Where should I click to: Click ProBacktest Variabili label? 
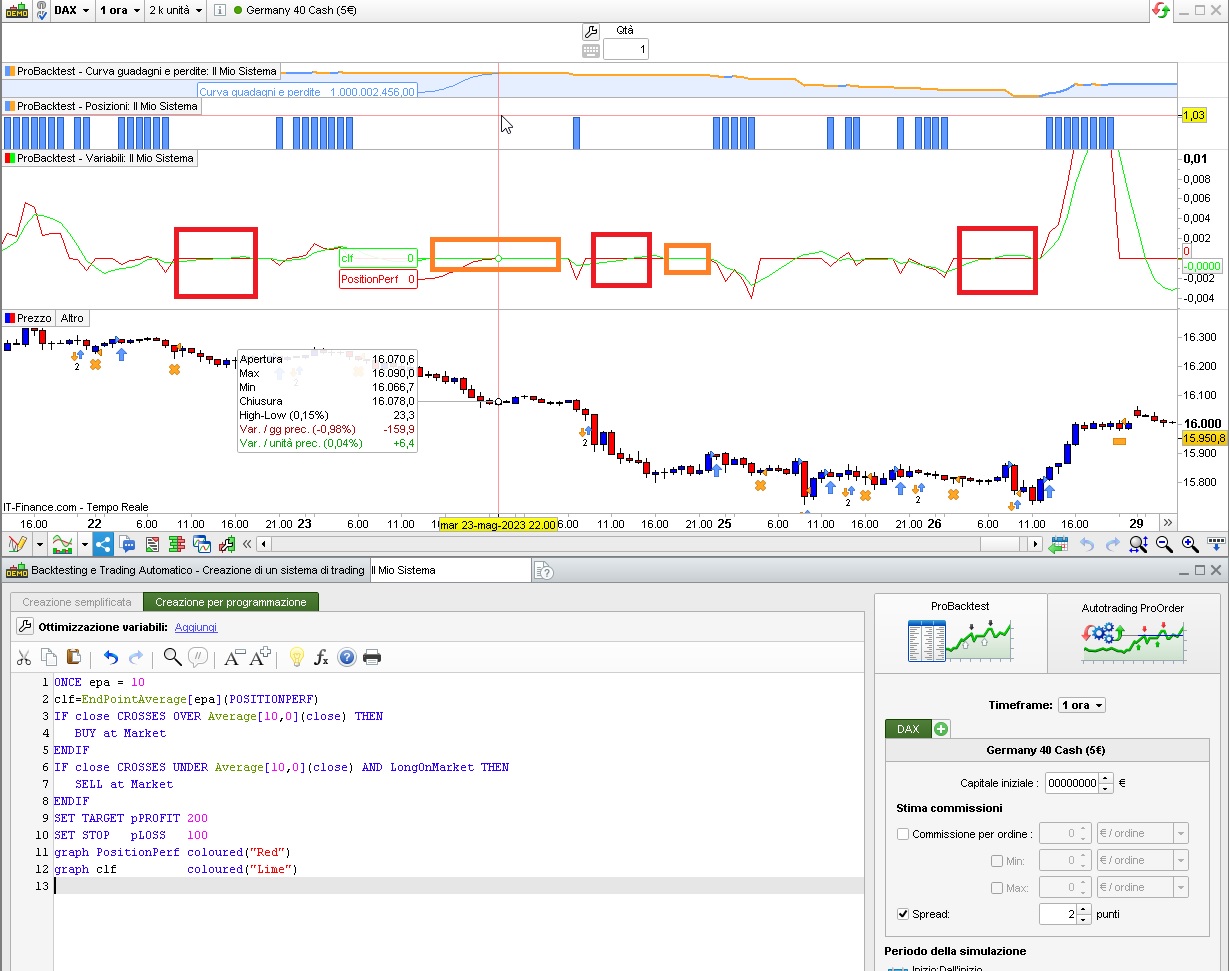tap(100, 158)
